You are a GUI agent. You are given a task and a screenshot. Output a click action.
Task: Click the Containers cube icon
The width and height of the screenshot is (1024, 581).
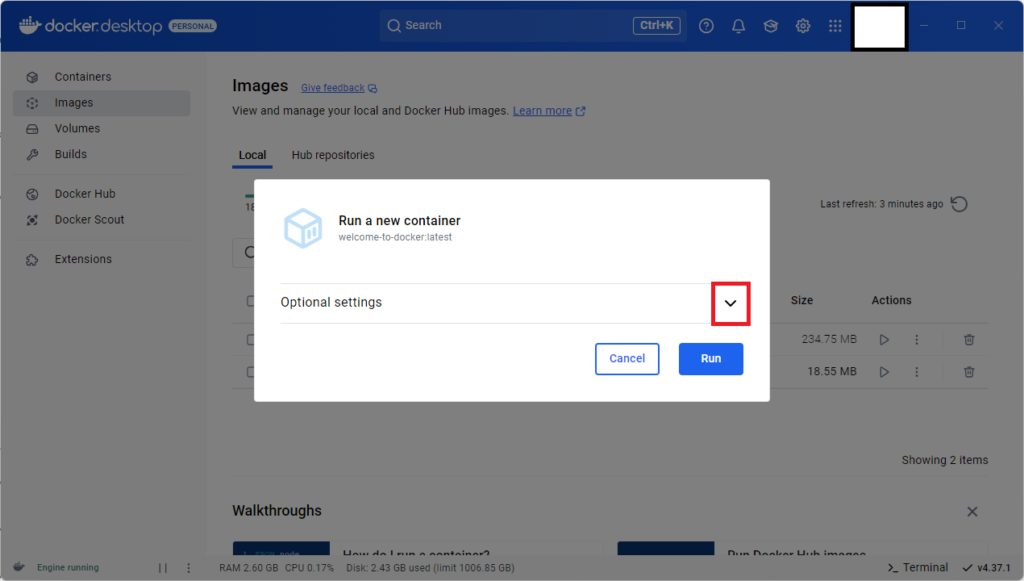[x=32, y=77]
